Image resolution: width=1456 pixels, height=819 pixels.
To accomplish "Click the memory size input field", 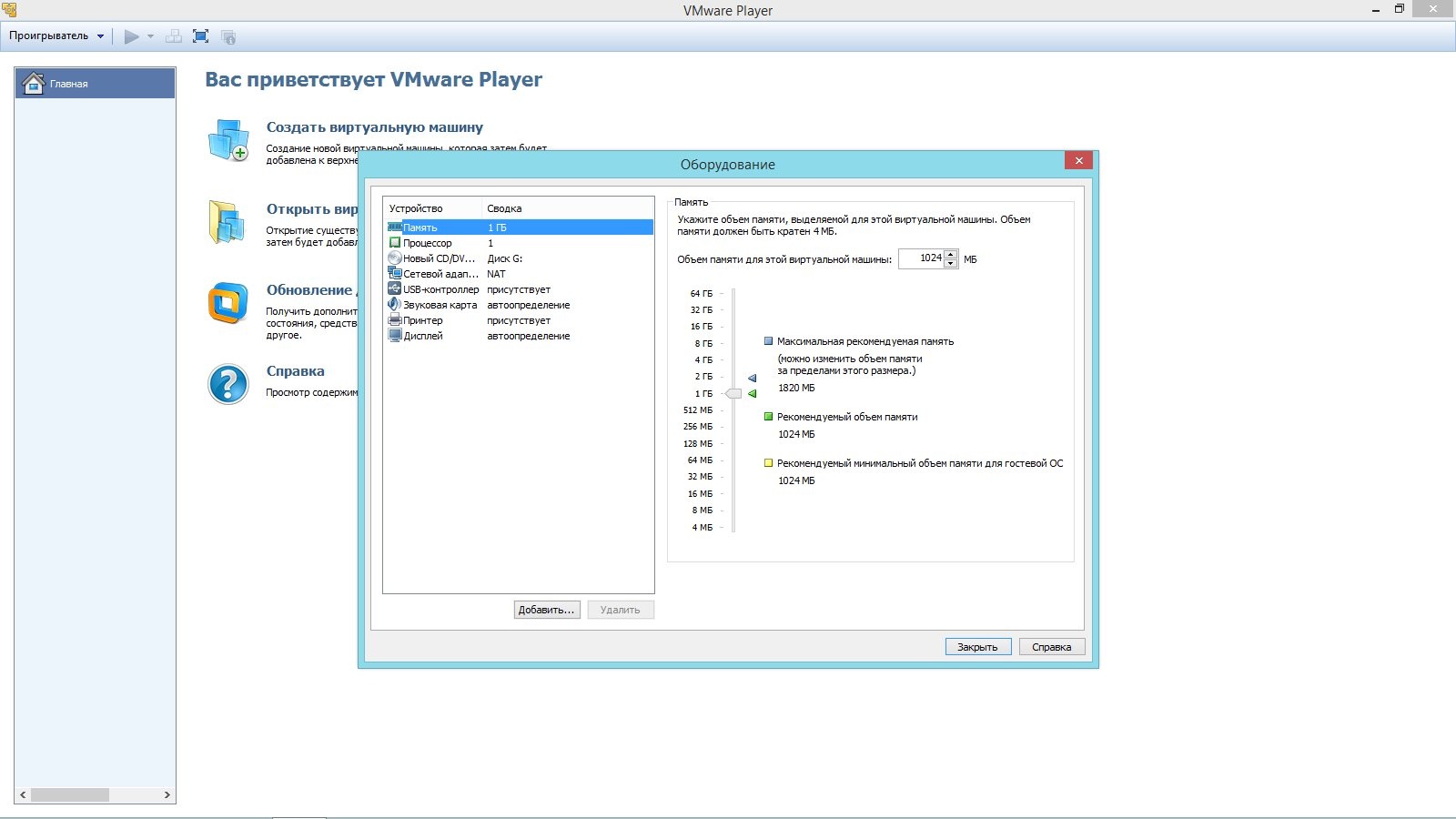I will pyautogui.click(x=921, y=258).
